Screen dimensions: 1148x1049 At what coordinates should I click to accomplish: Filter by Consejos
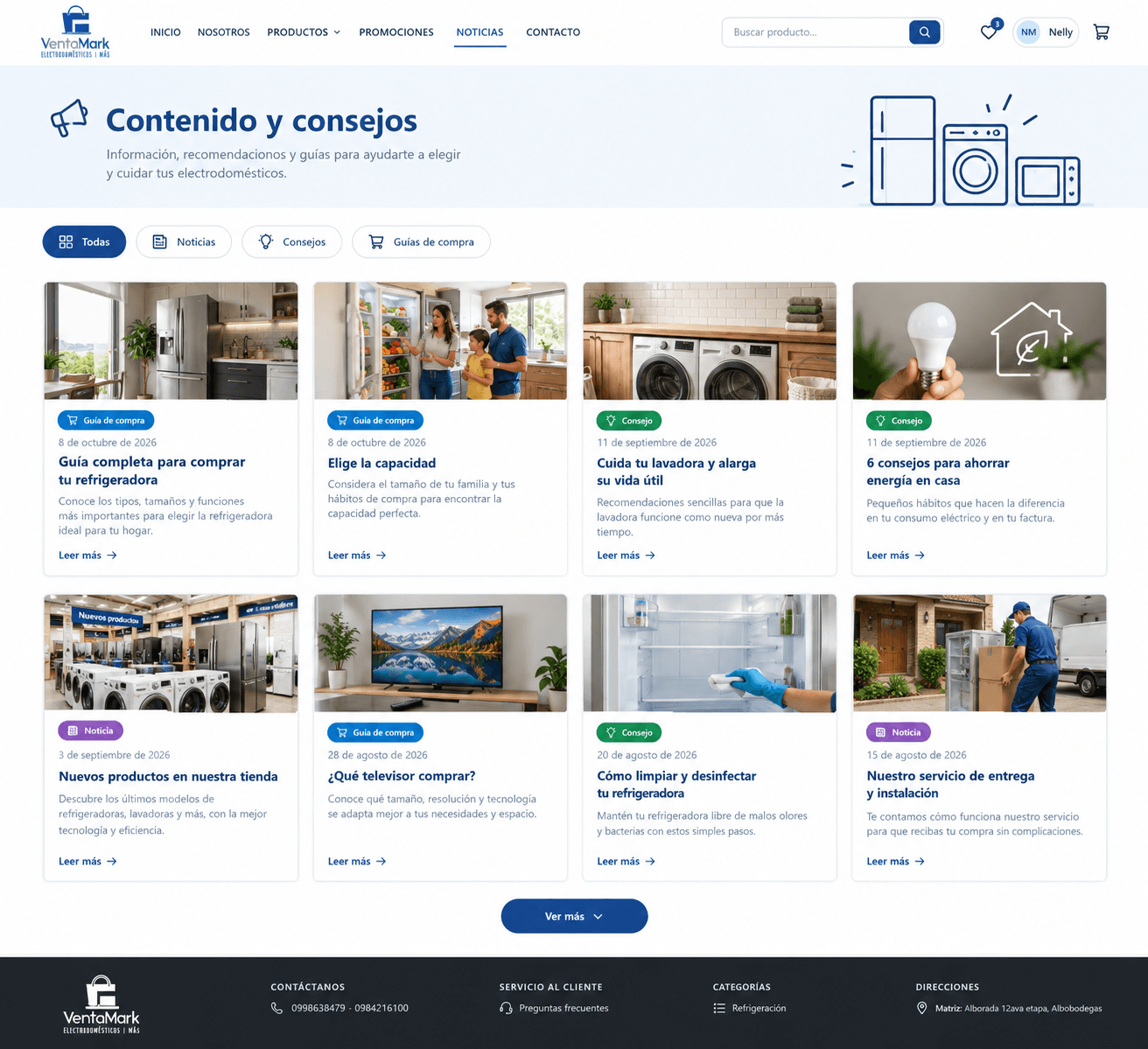292,241
